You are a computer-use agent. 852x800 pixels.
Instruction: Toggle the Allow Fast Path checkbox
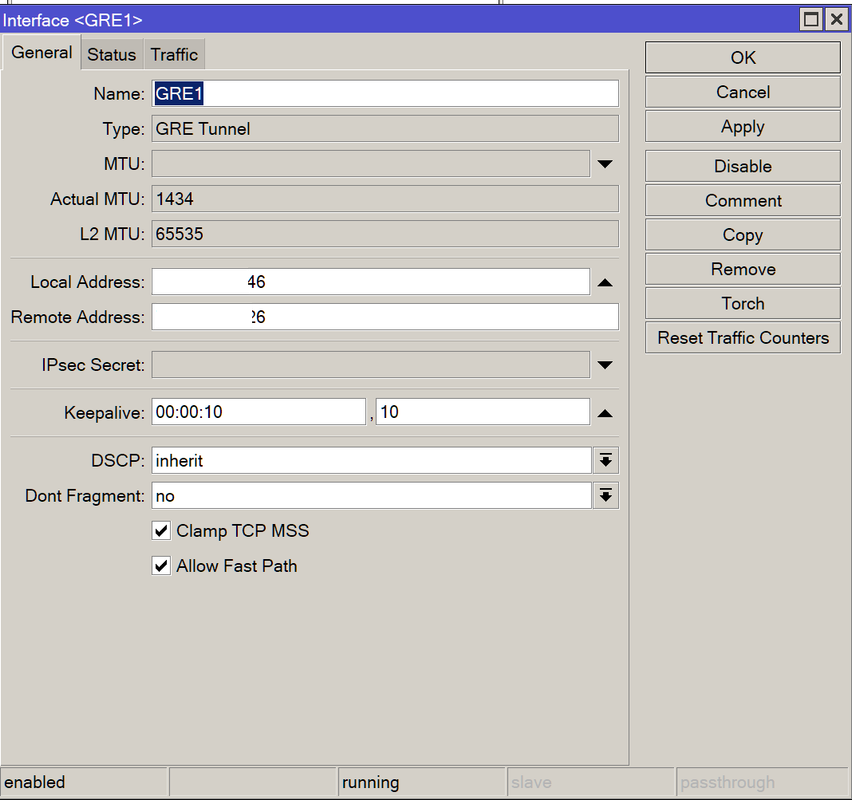pos(161,566)
